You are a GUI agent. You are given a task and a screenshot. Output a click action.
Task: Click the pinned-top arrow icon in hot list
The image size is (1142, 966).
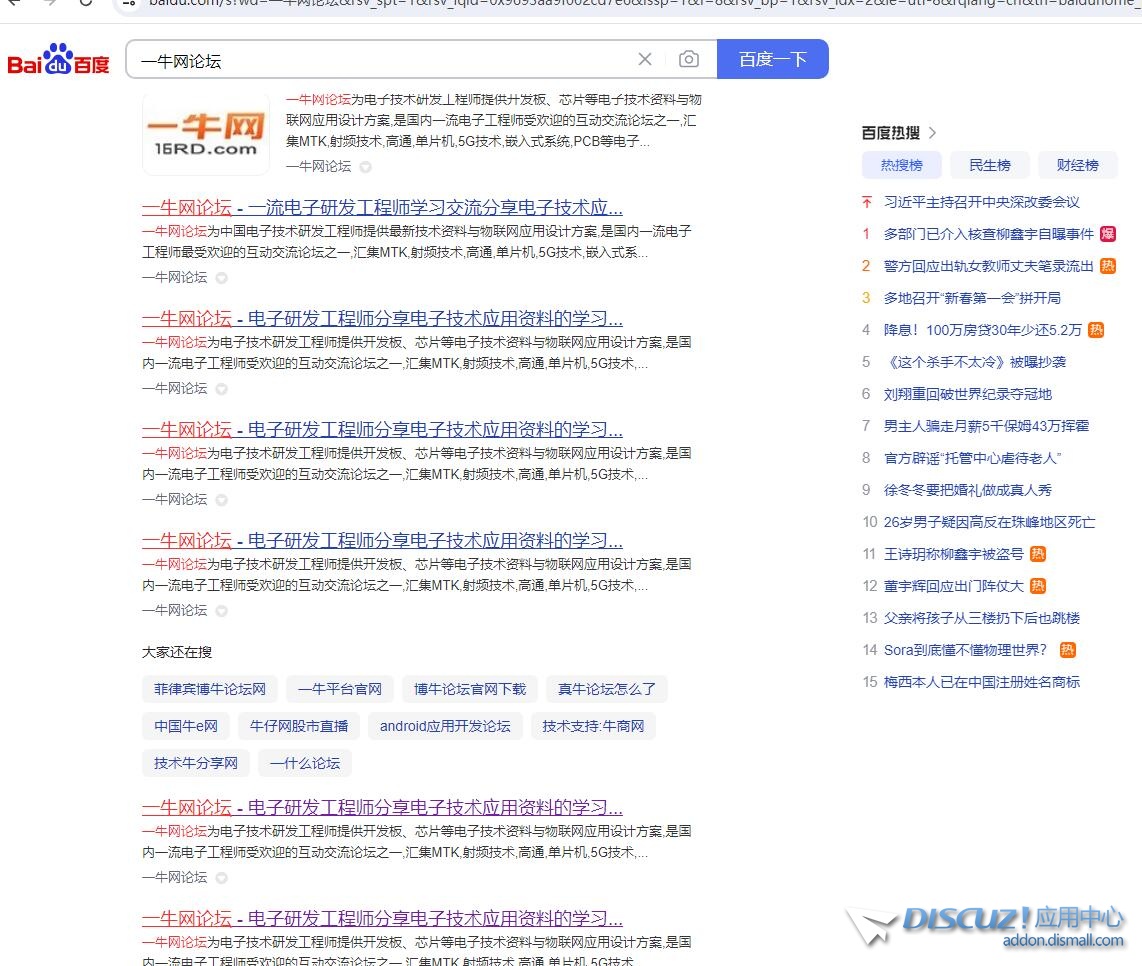point(867,202)
